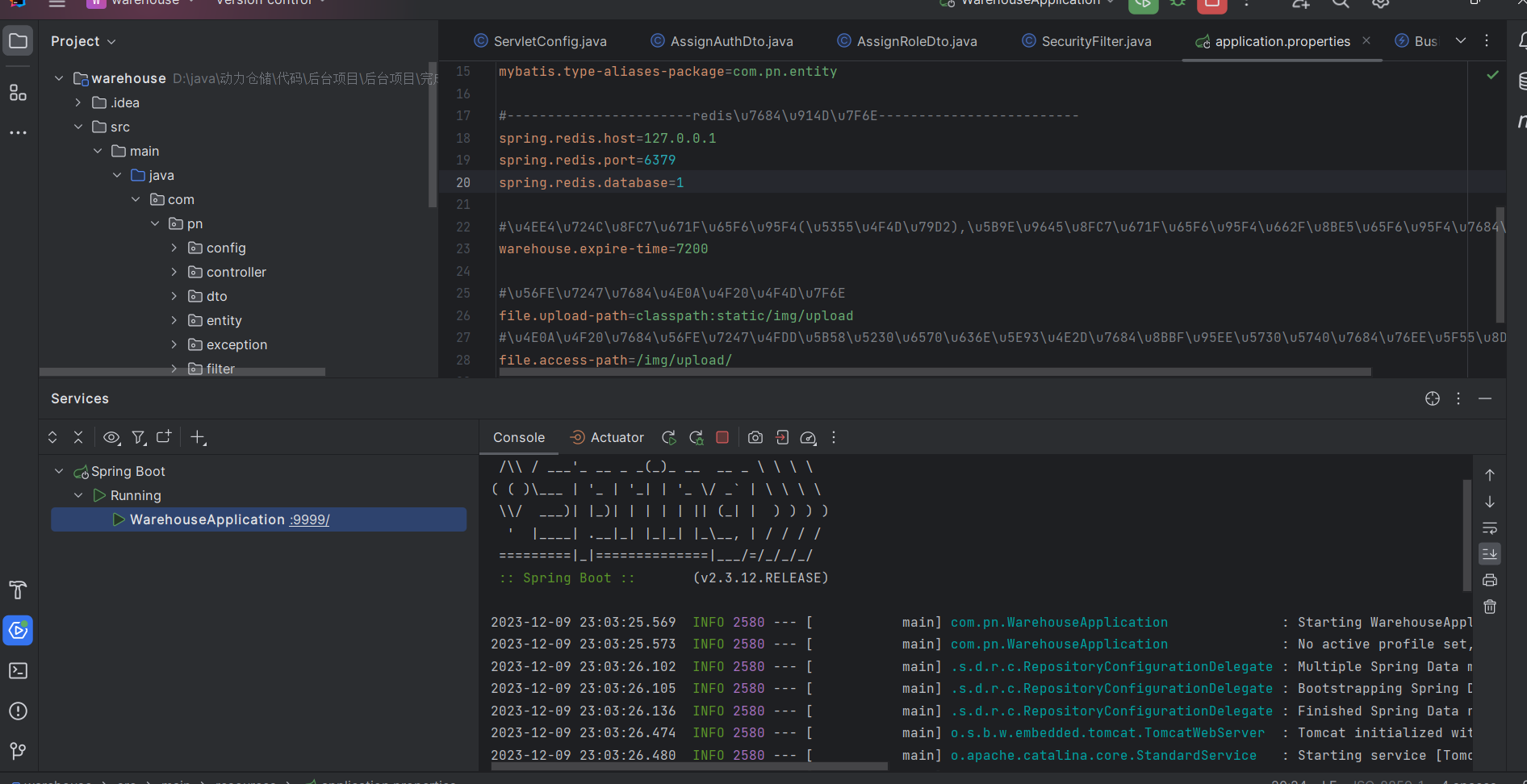
Task: Hide the Services tool window
Action: coord(1485,398)
